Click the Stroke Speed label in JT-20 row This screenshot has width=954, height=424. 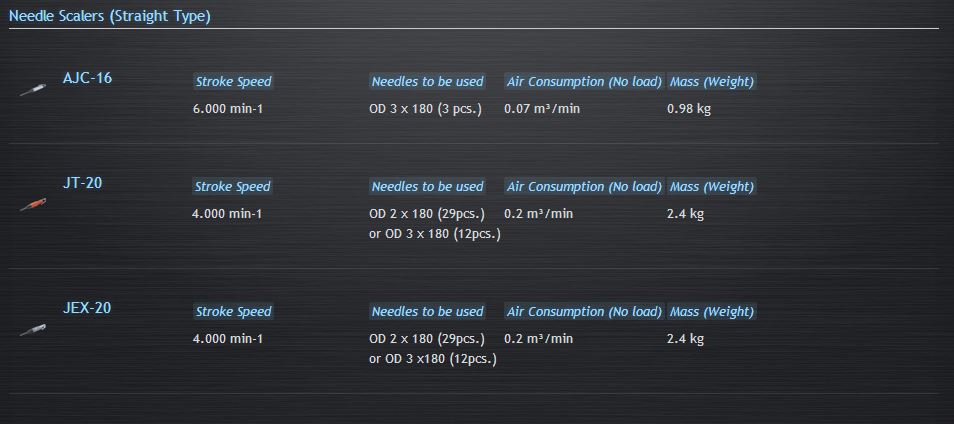pyautogui.click(x=233, y=187)
